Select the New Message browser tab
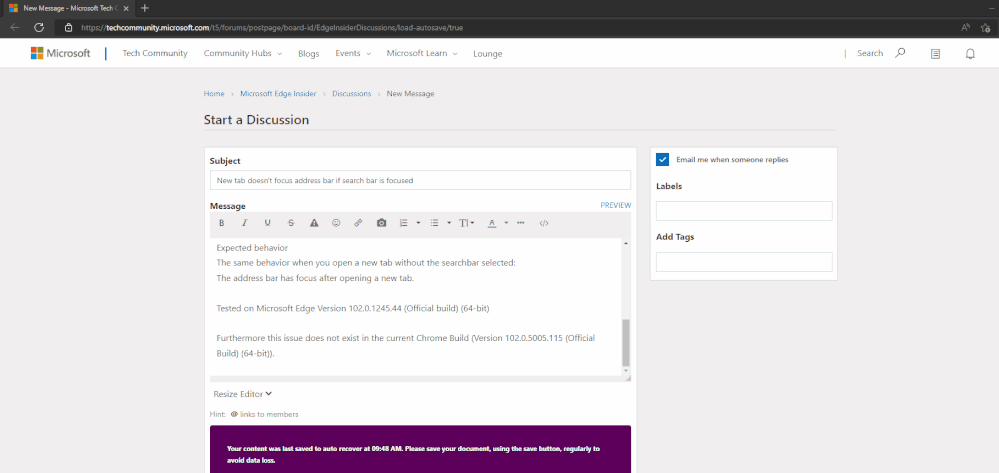 click(69, 8)
